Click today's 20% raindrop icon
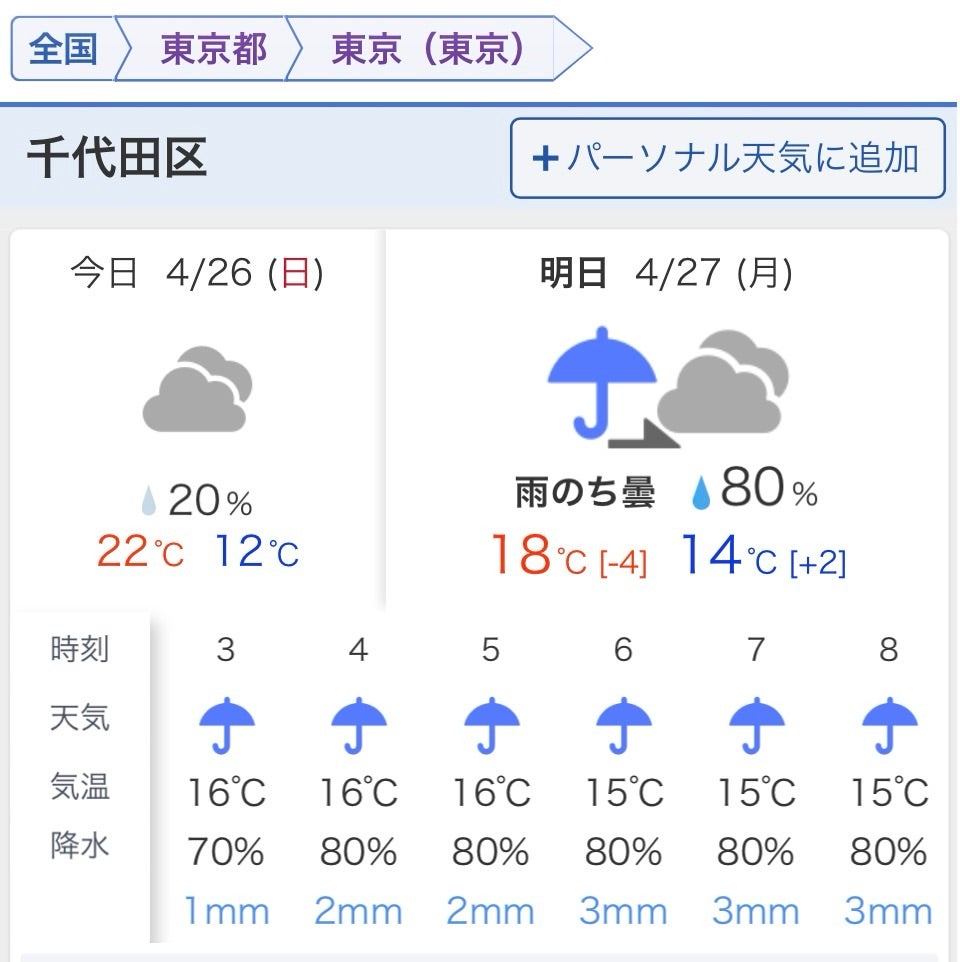Viewport: 960px width, 962px height. 149,500
